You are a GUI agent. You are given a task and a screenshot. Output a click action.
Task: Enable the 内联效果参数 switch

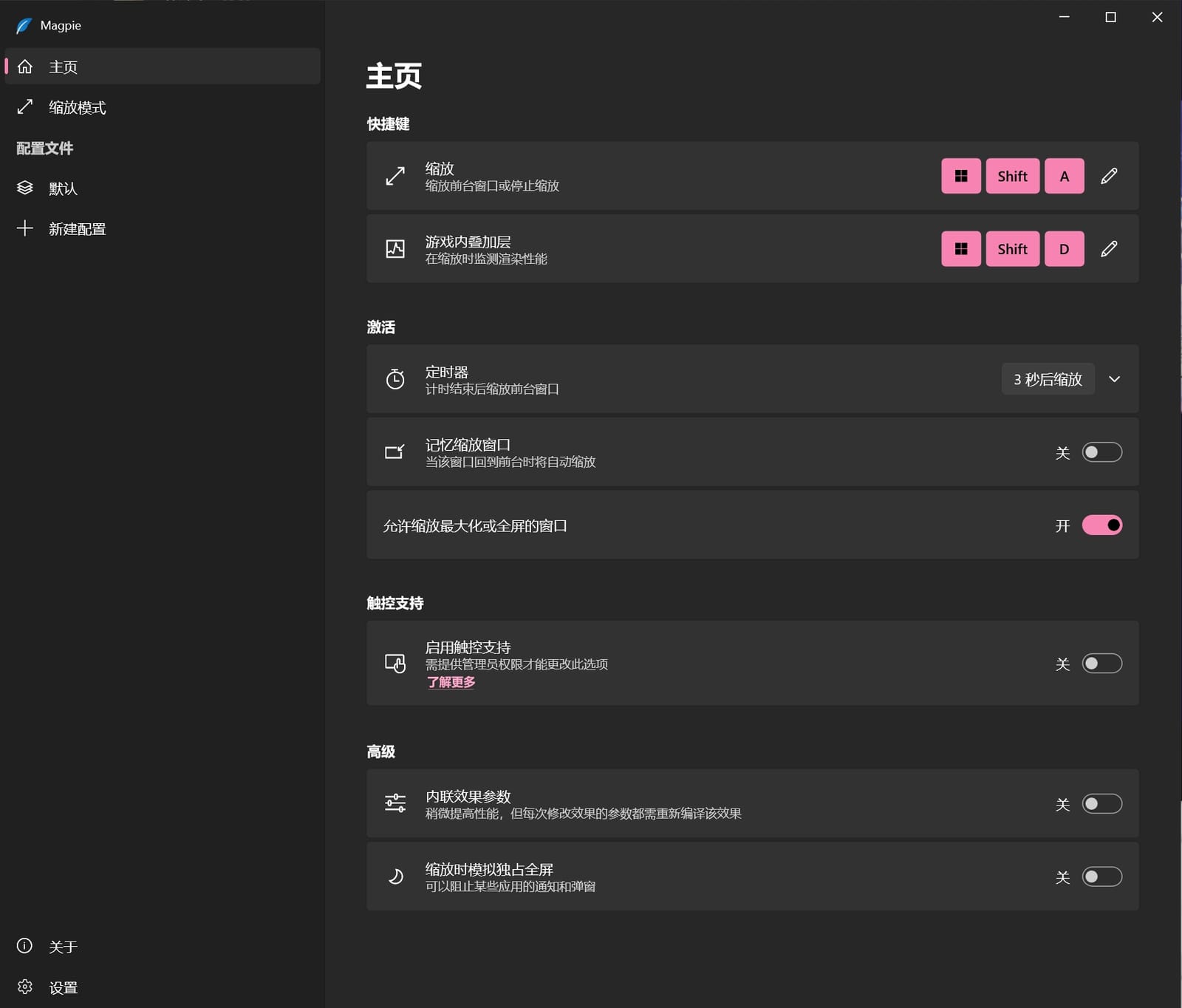click(1101, 803)
